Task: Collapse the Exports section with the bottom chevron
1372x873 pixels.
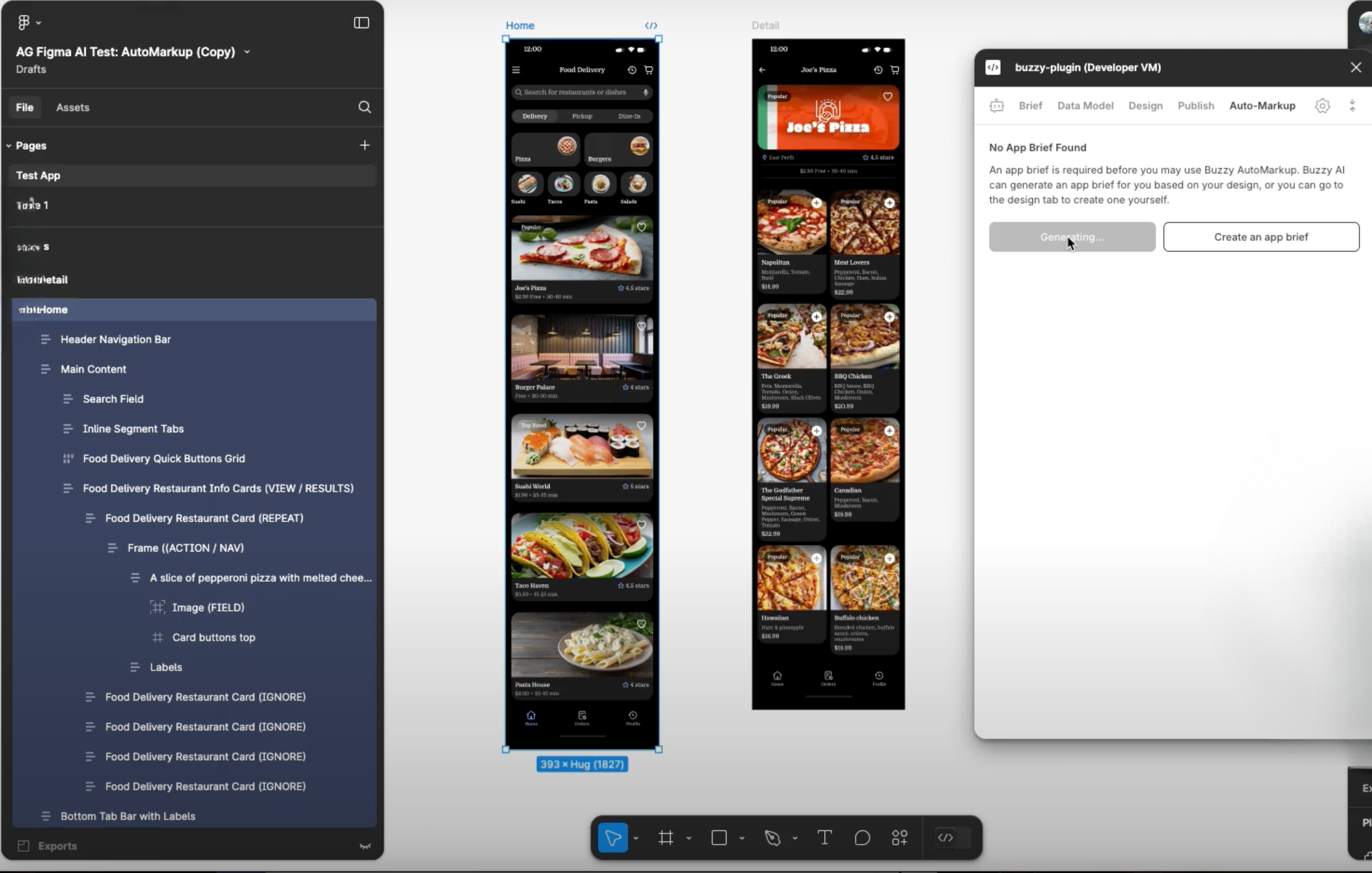Action: click(365, 846)
